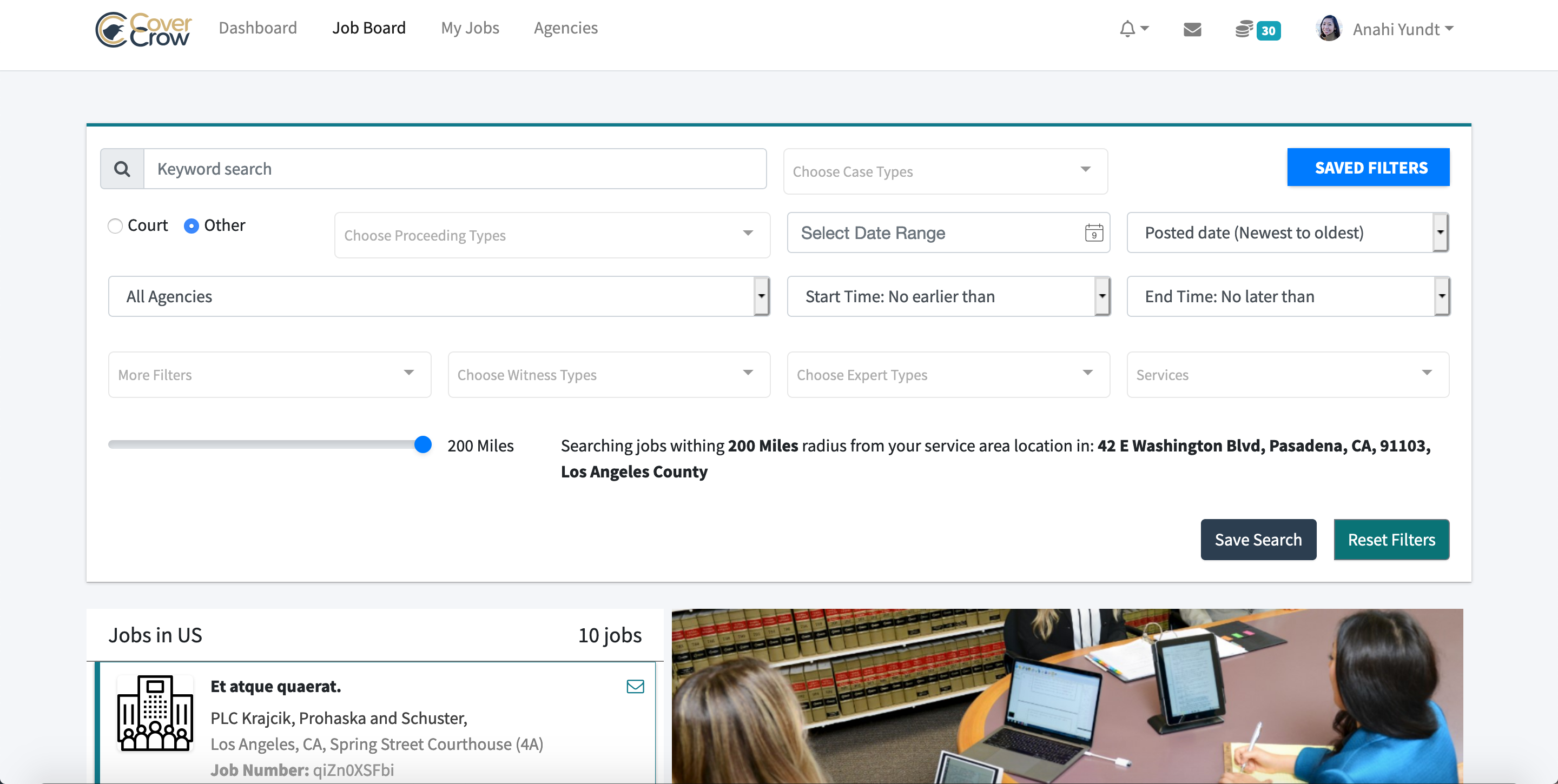Open Start Time: No earlier than dropdown
Screen dimensions: 1558x784
(948, 296)
